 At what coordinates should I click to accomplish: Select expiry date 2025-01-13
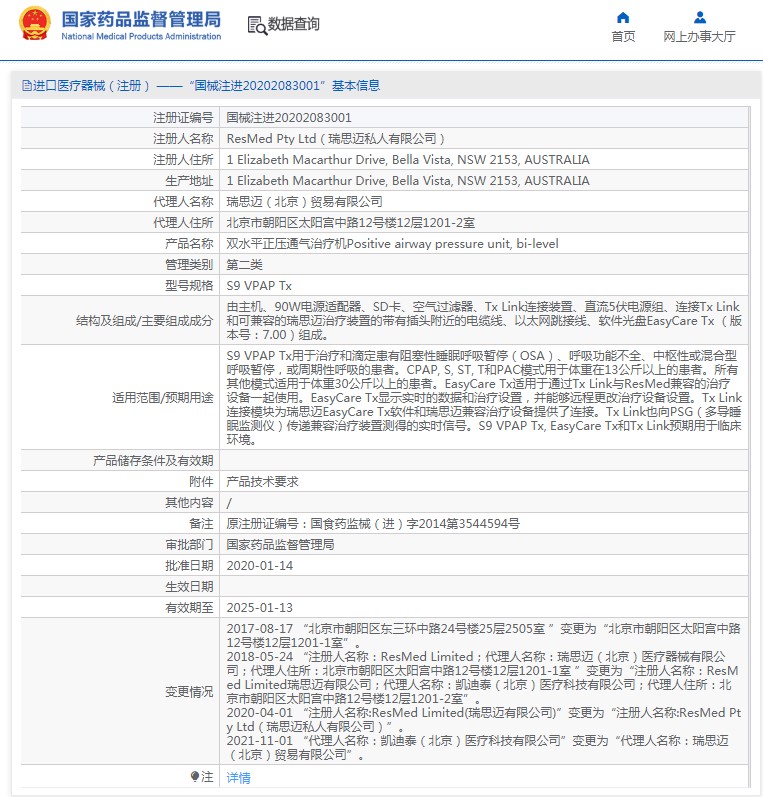point(260,607)
